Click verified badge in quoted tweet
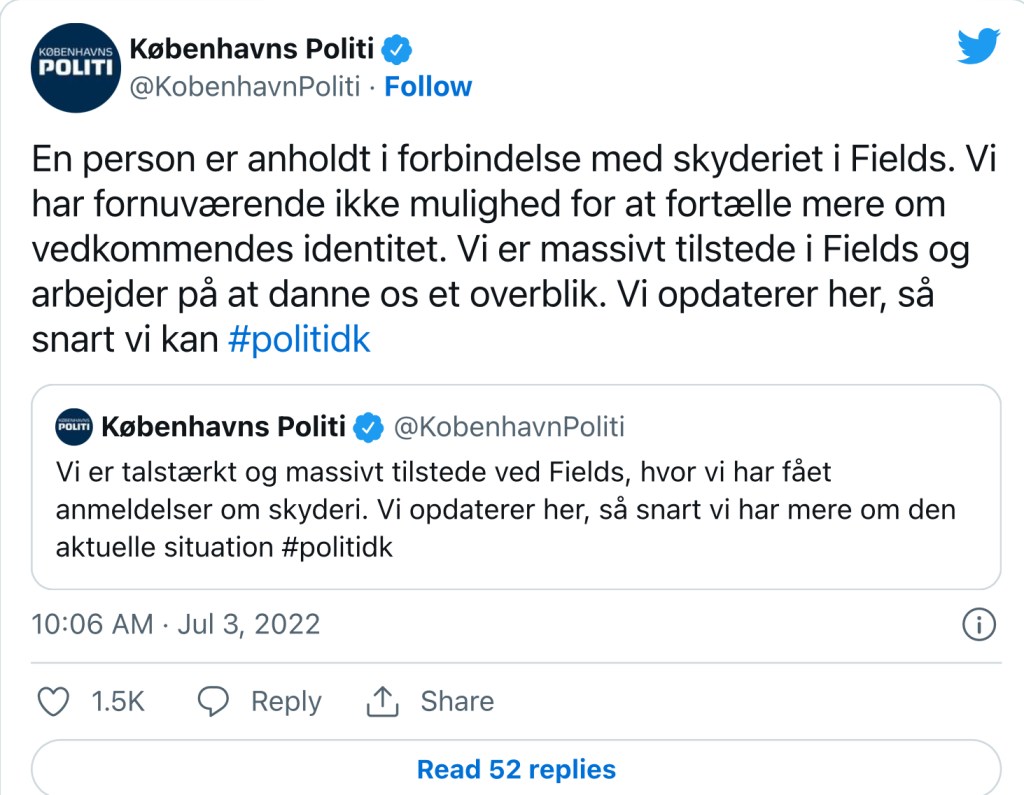 pyautogui.click(x=369, y=428)
